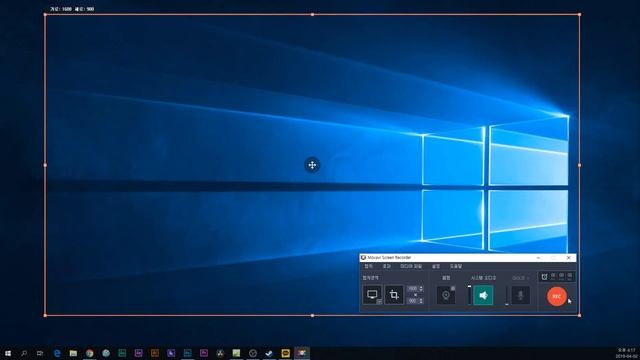The height and width of the screenshot is (360, 640).
Task: Open File Explorer from the taskbar
Action: pos(73,353)
